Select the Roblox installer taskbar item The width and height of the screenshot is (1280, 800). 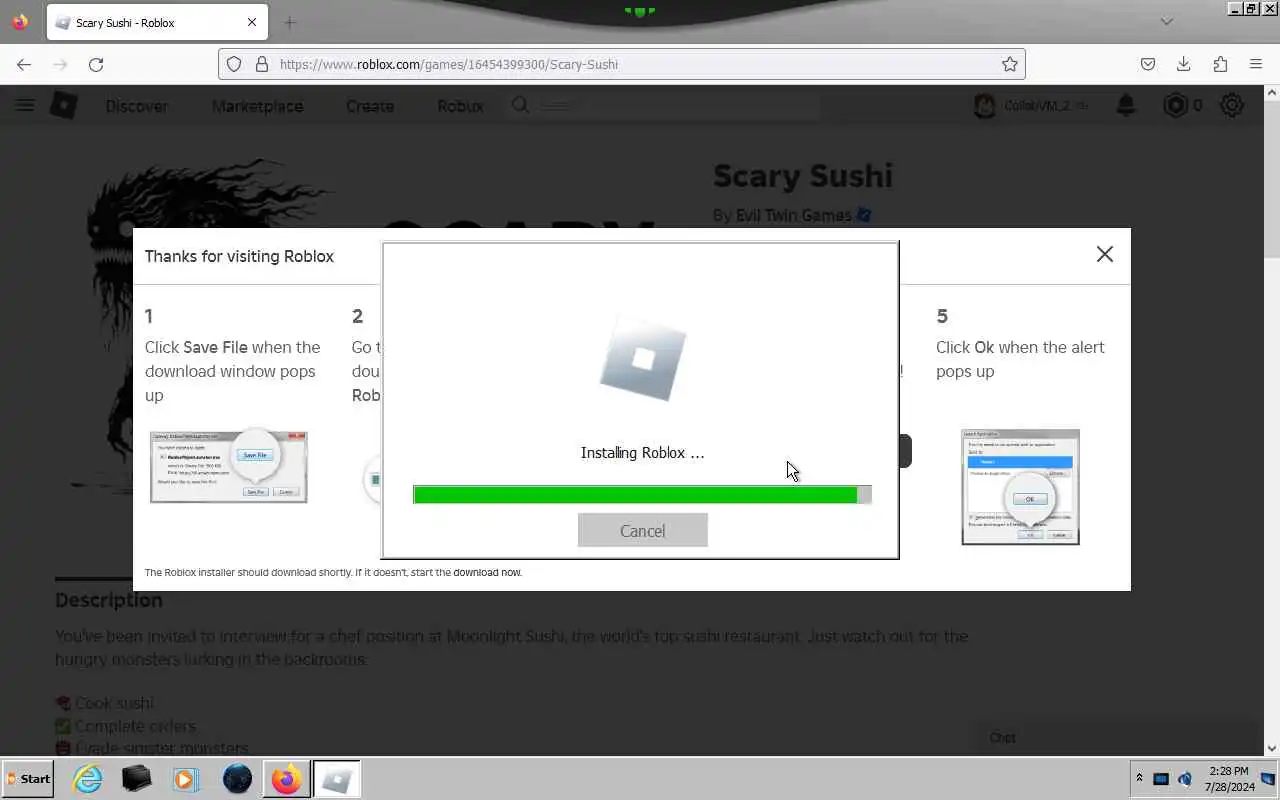[337, 779]
